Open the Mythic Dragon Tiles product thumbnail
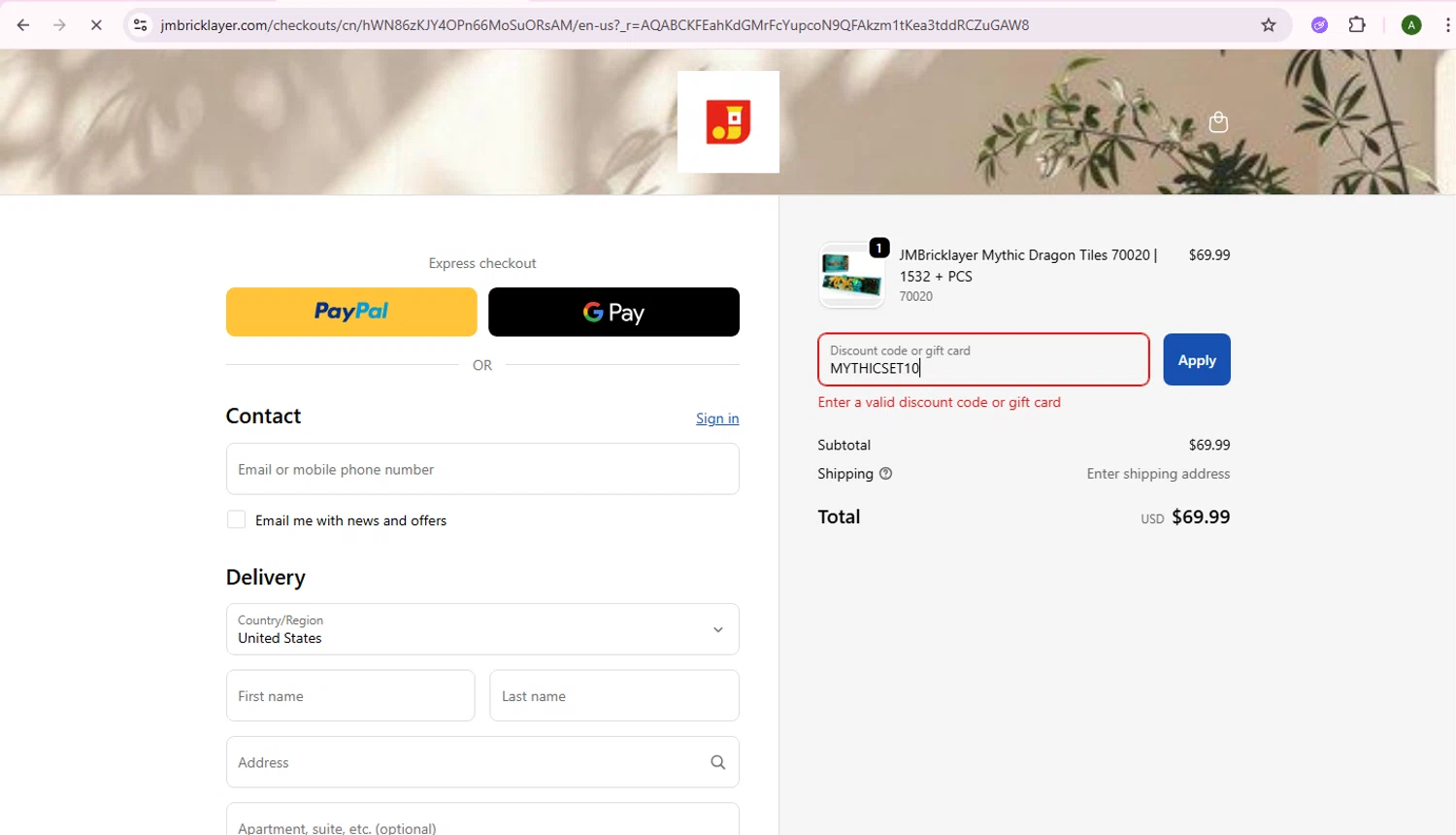The image size is (1456, 835). click(x=851, y=275)
